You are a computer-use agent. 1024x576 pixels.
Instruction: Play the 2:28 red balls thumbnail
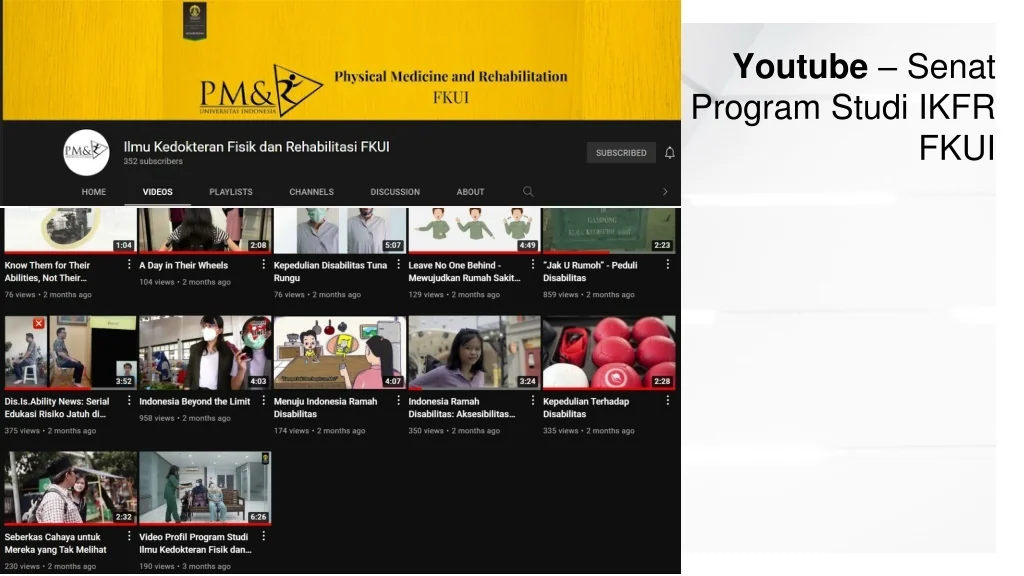click(609, 353)
